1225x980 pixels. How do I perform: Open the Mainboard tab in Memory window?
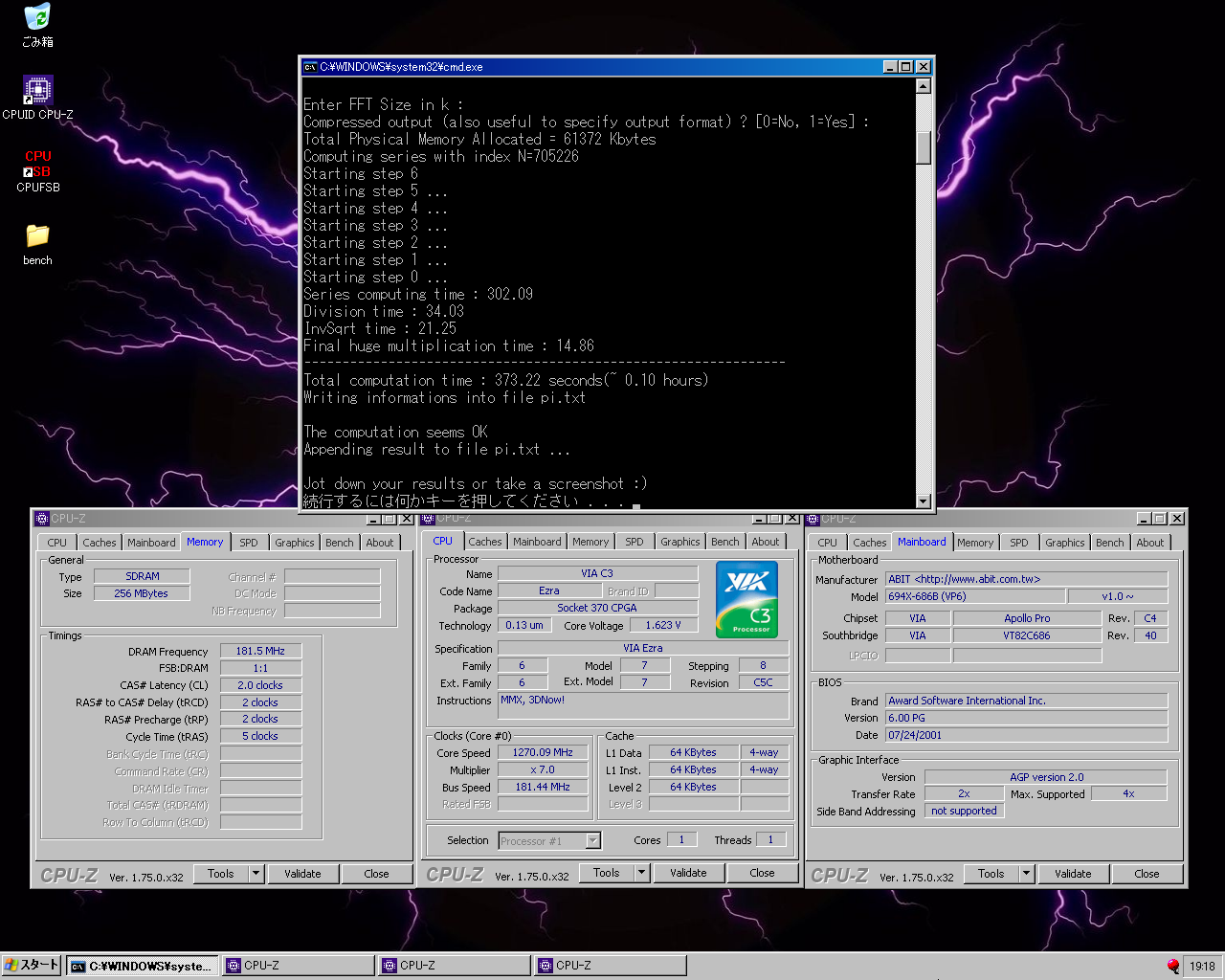(x=151, y=543)
